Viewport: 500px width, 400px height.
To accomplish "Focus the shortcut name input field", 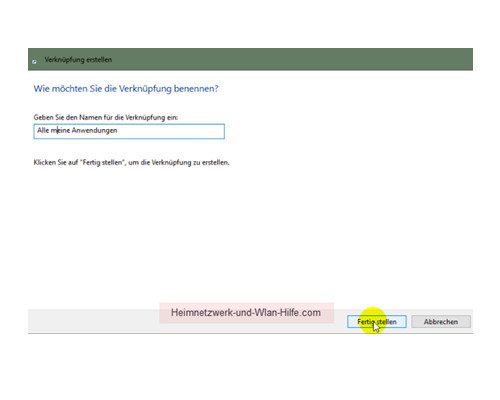I will tap(129, 131).
